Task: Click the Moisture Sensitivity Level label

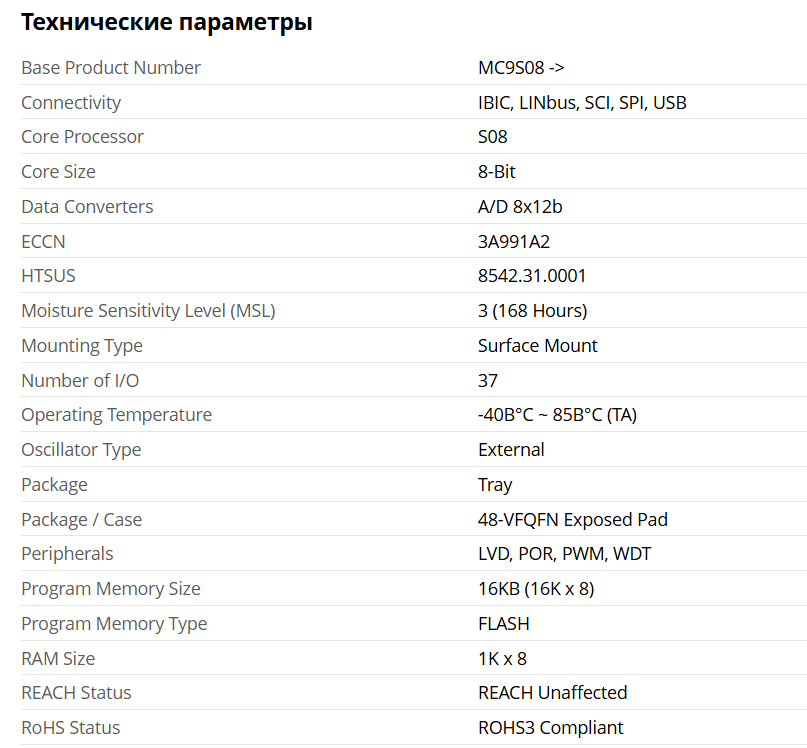Action: [x=148, y=311]
